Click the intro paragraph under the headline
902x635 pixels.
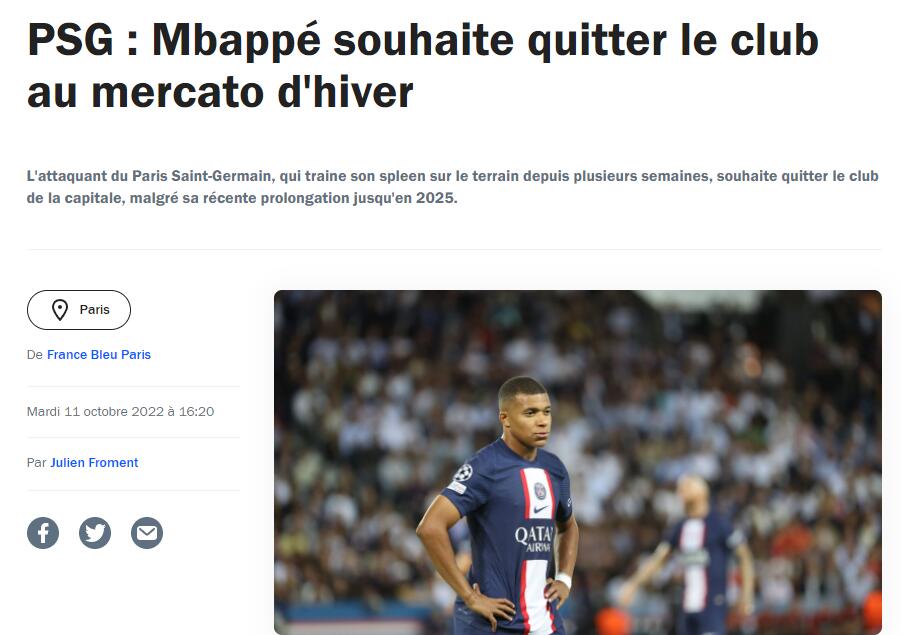click(x=453, y=187)
